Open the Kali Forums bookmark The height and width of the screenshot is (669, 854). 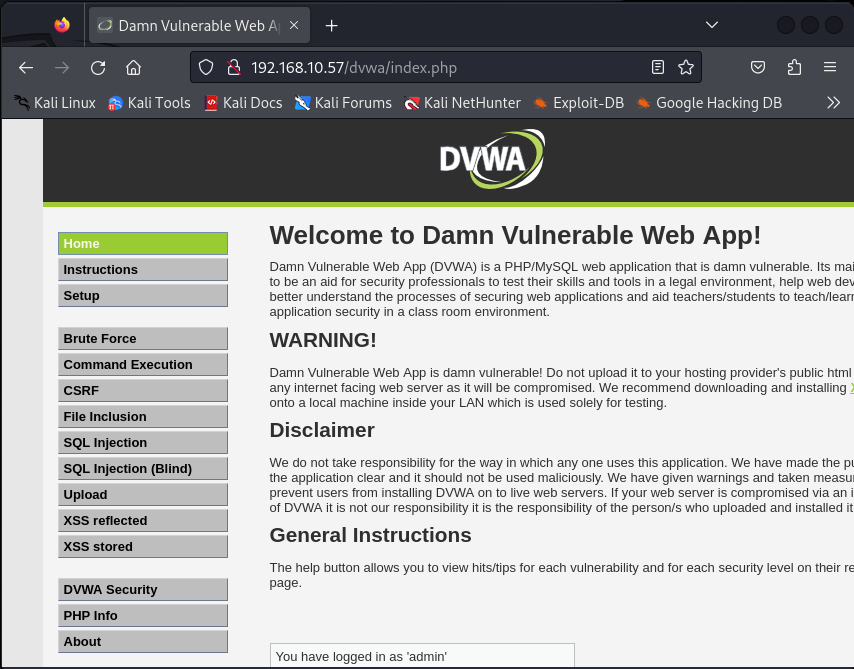[x=343, y=102]
